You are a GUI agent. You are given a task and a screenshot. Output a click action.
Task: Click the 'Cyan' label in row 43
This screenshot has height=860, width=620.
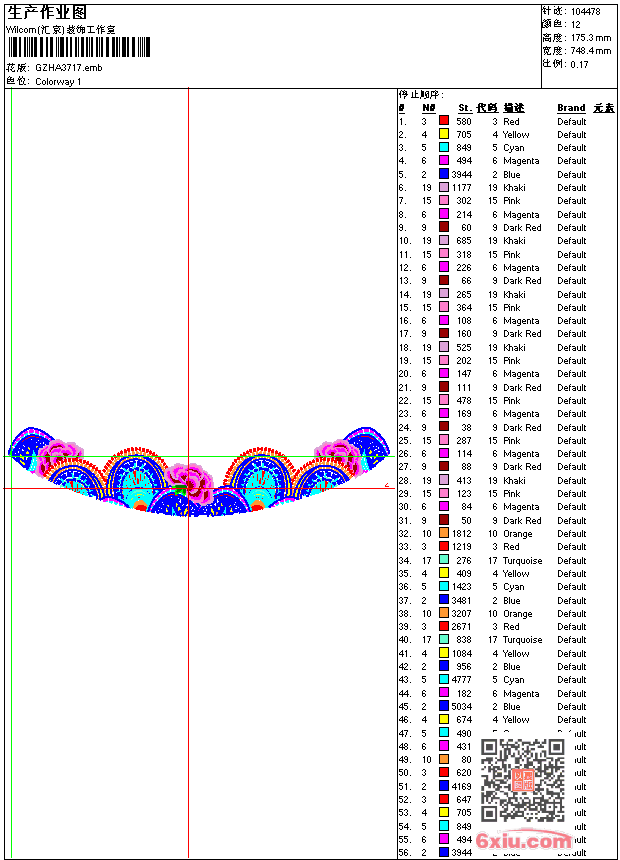pyautogui.click(x=514, y=680)
